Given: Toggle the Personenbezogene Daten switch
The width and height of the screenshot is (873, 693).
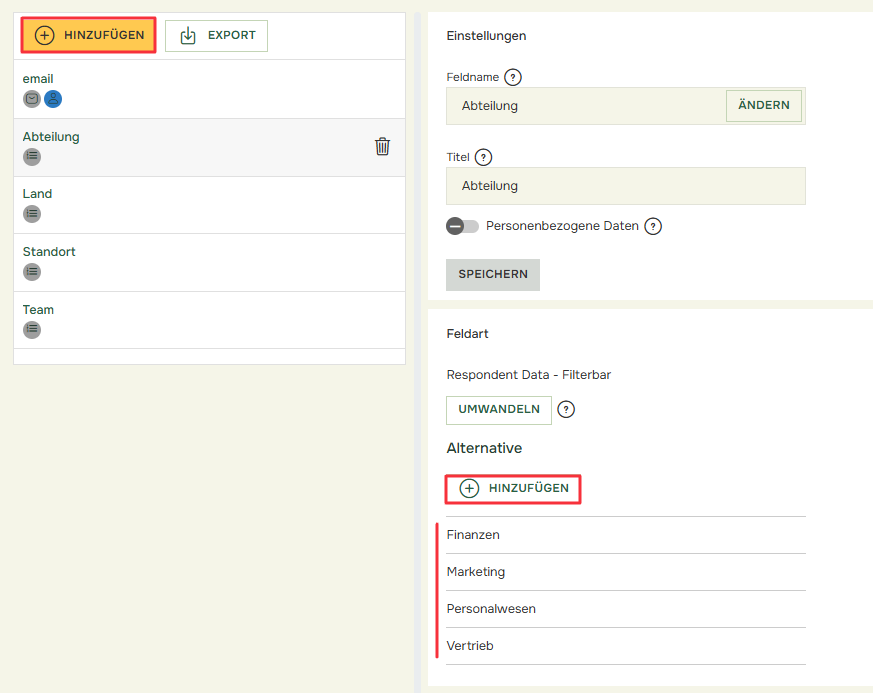Looking at the screenshot, I should tap(462, 226).
